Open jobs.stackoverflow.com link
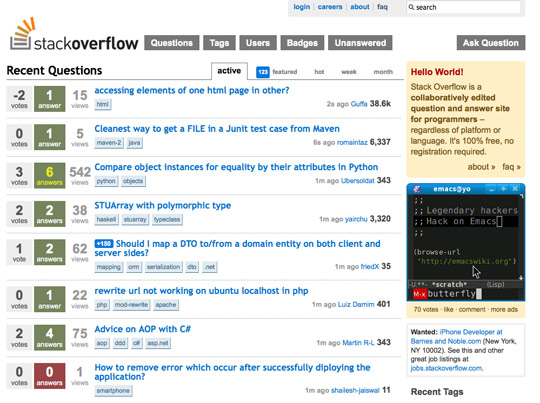The width and height of the screenshot is (540, 403). pos(447,368)
